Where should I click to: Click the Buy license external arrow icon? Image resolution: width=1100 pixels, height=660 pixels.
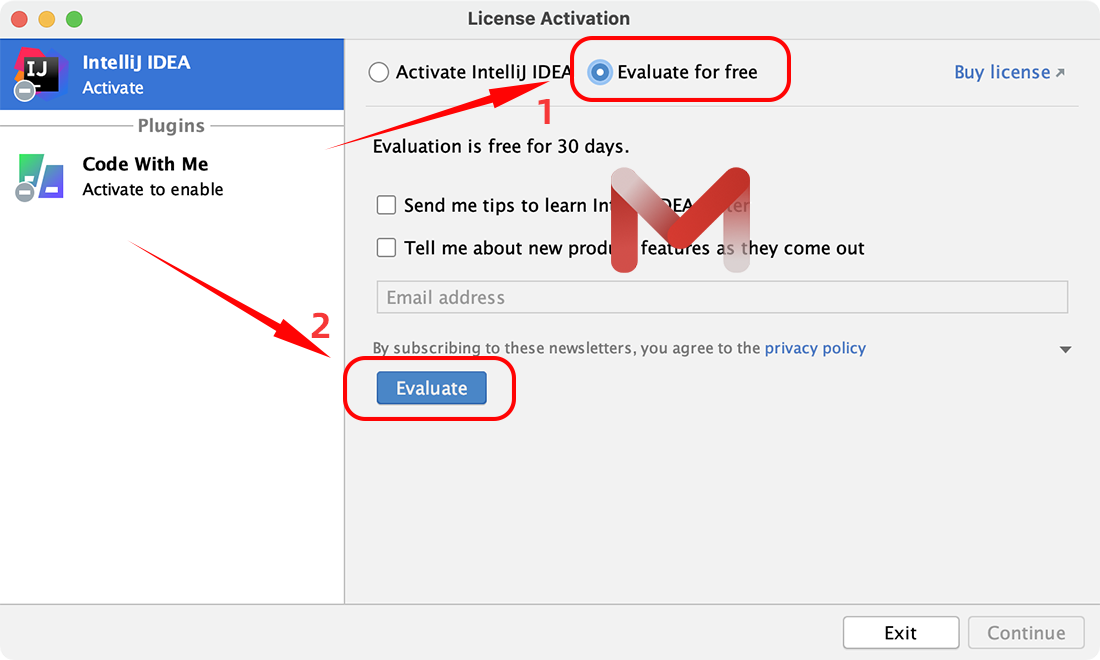pyautogui.click(x=1060, y=72)
